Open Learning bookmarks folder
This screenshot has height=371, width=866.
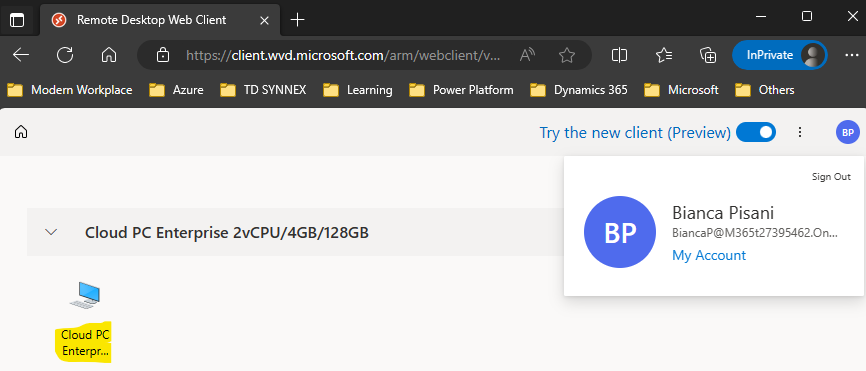coord(357,89)
